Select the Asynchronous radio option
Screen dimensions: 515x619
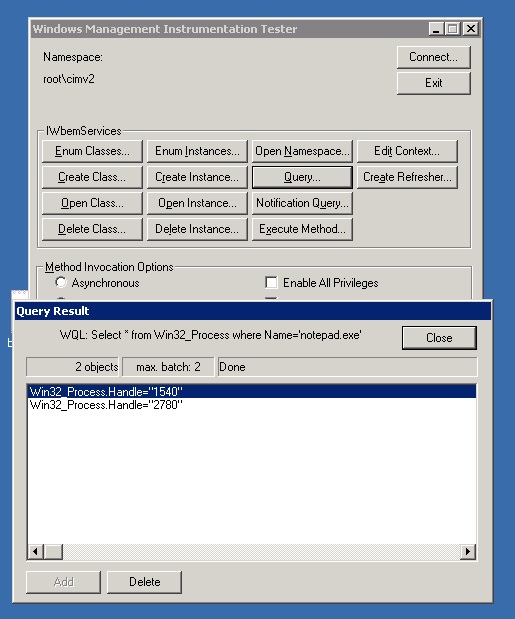61,283
